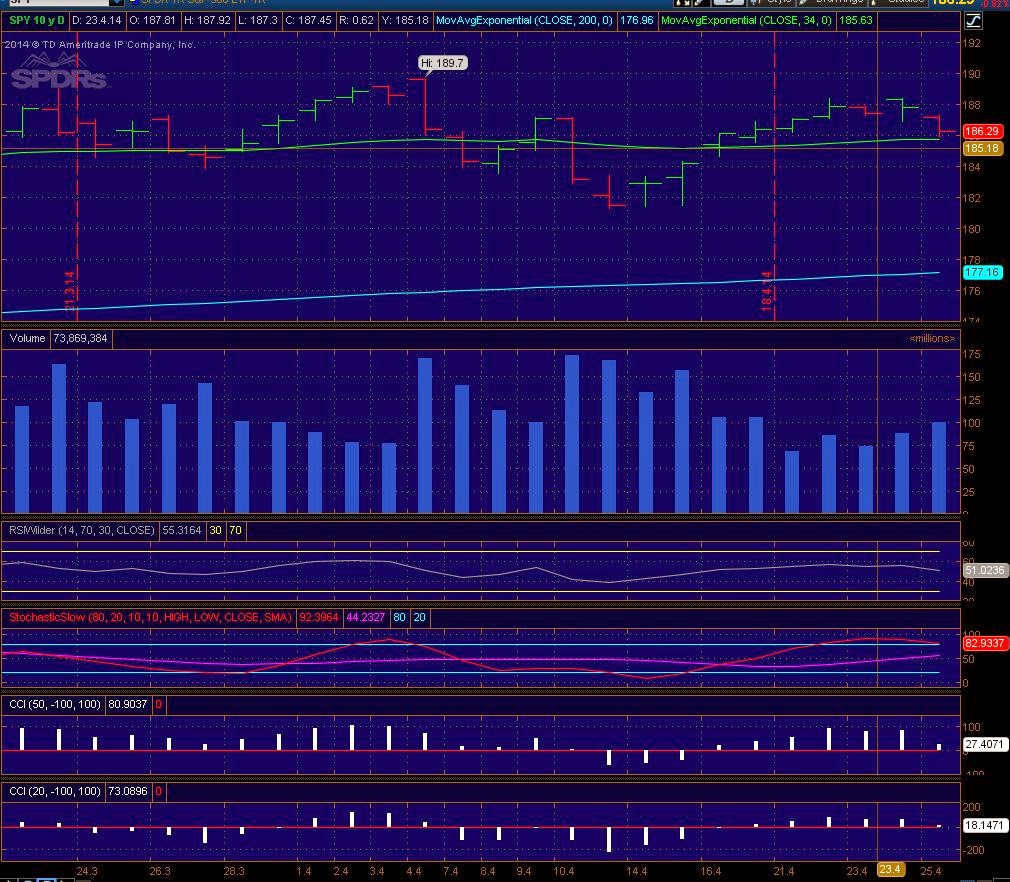Viewport: 1010px width, 882px height.
Task: Select the Volume study header label
Action: pos(27,338)
